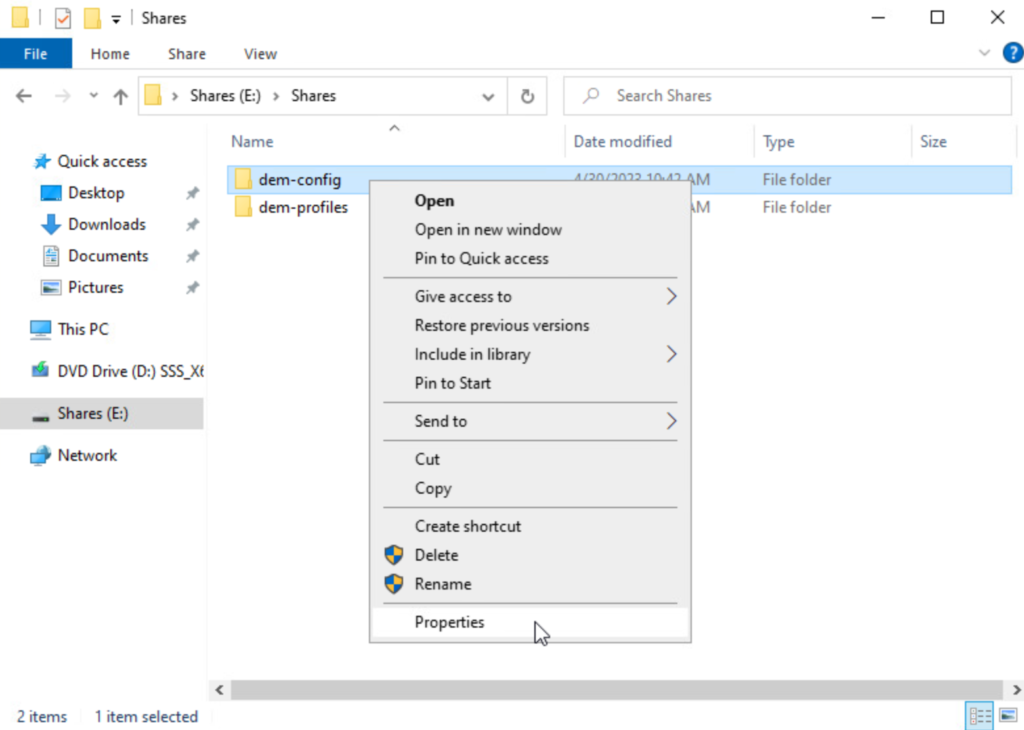Click the Back arrow navigation icon
This screenshot has width=1024, height=730.
pos(24,96)
